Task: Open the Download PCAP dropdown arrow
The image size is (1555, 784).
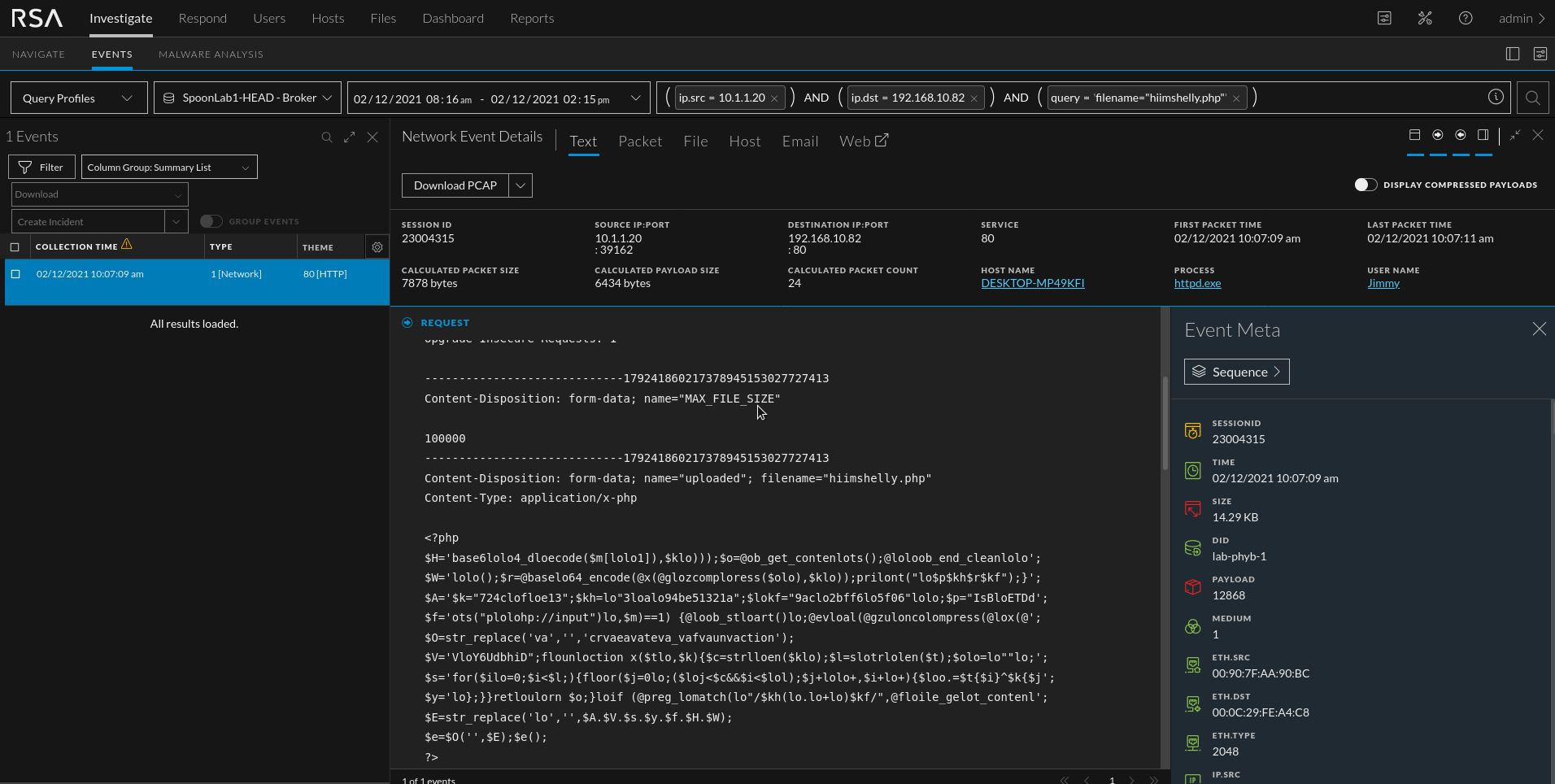Action: tap(520, 185)
